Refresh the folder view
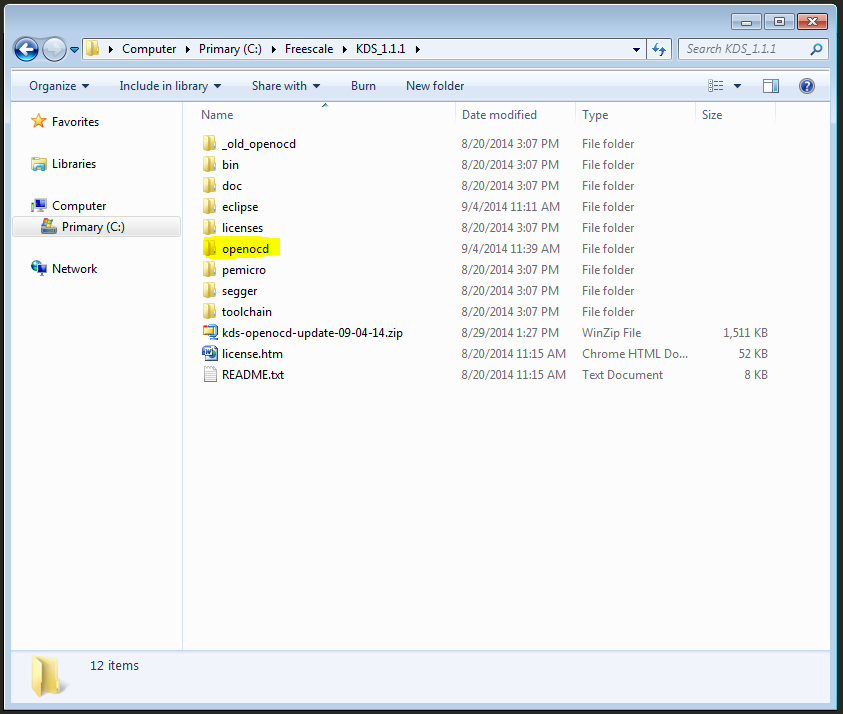The width and height of the screenshot is (843, 714). [x=659, y=49]
